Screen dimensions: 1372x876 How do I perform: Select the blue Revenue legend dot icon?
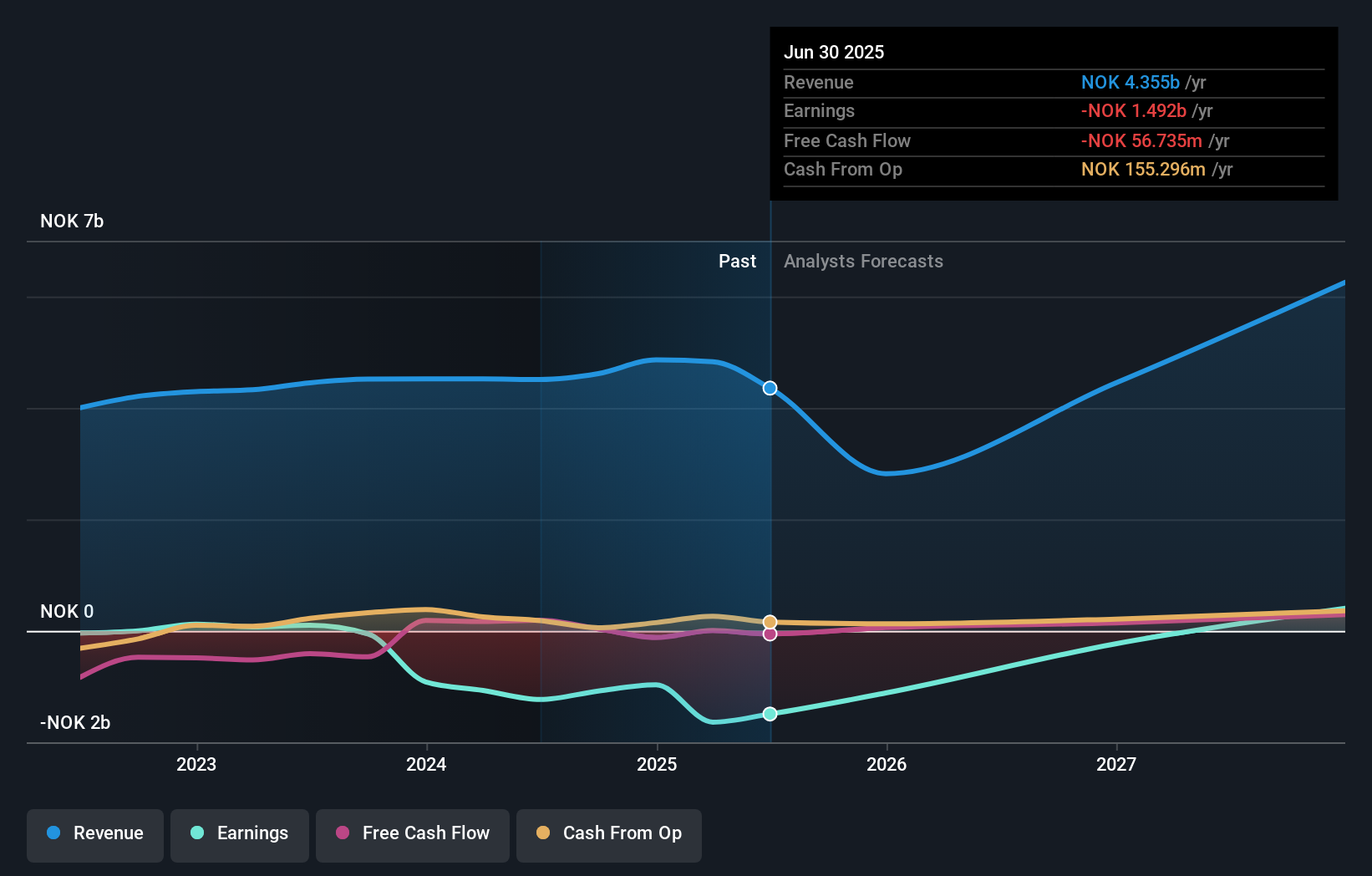click(55, 833)
